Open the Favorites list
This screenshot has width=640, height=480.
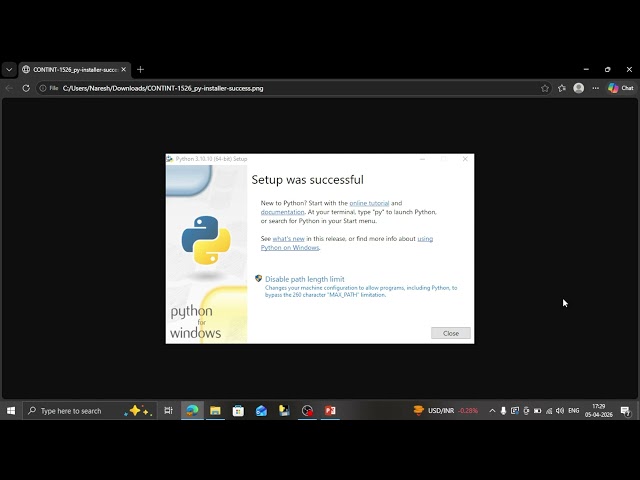click(x=562, y=88)
